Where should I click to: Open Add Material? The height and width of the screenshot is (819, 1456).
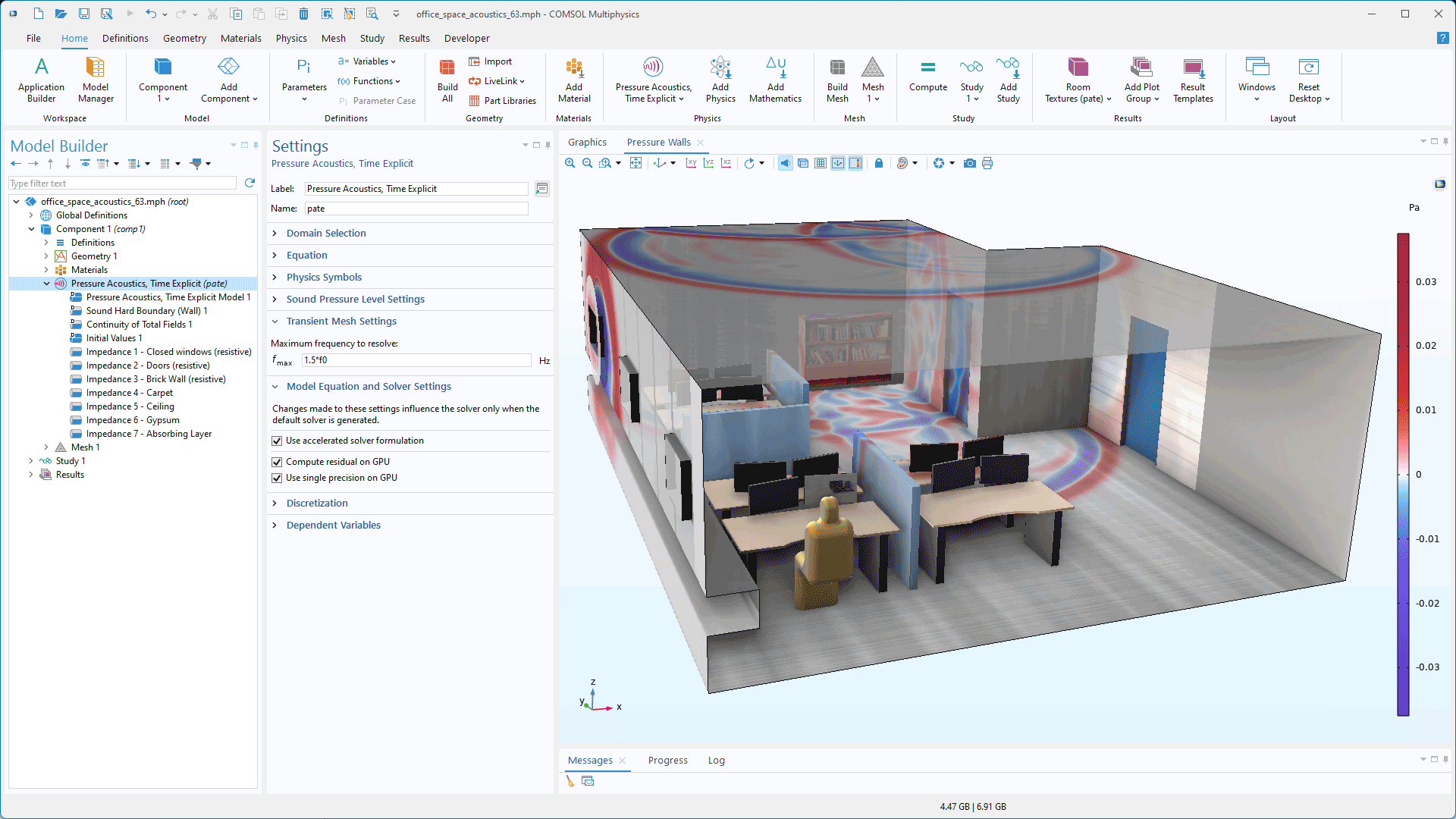click(x=574, y=80)
